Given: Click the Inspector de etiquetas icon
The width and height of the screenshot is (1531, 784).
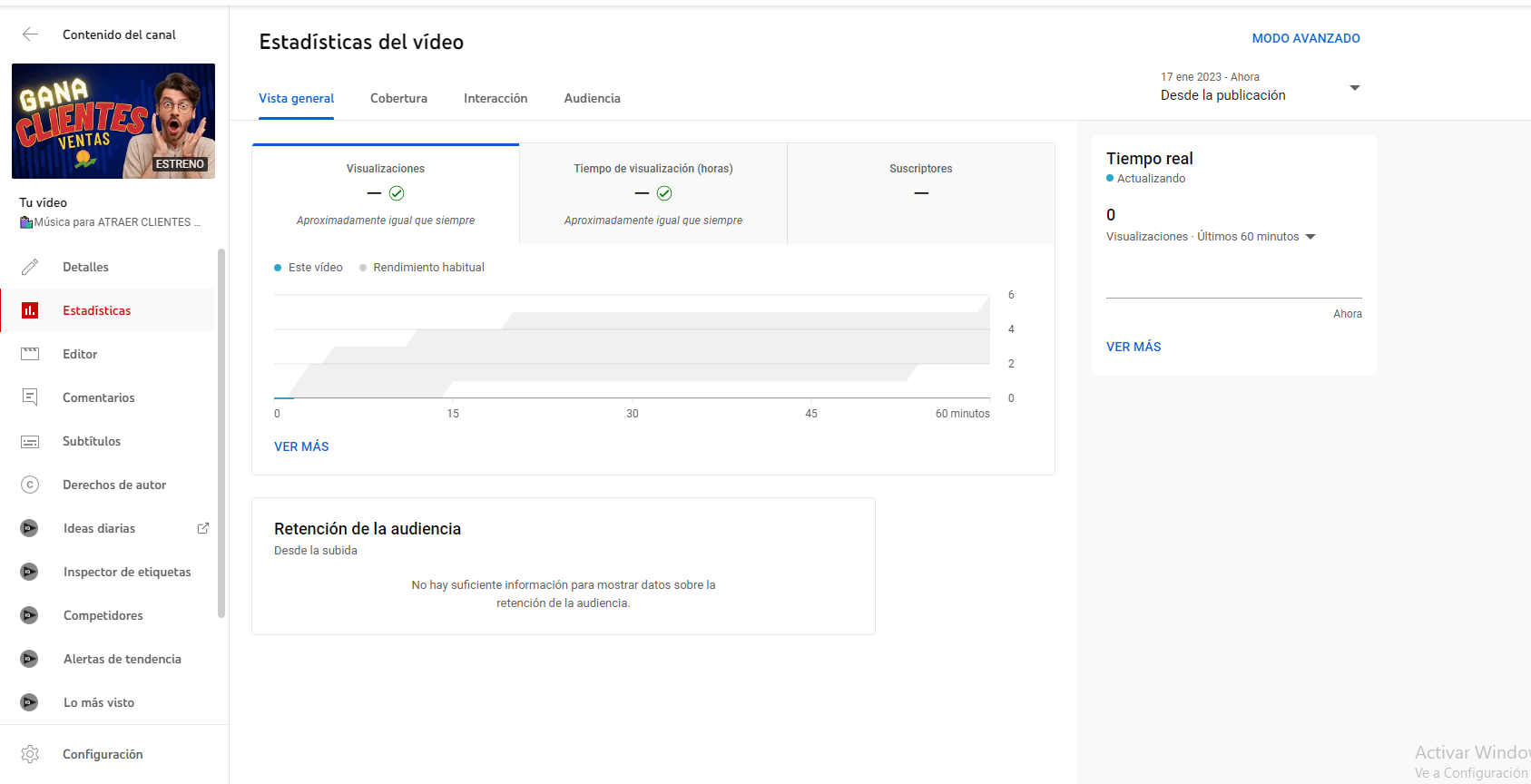Looking at the screenshot, I should (30, 572).
